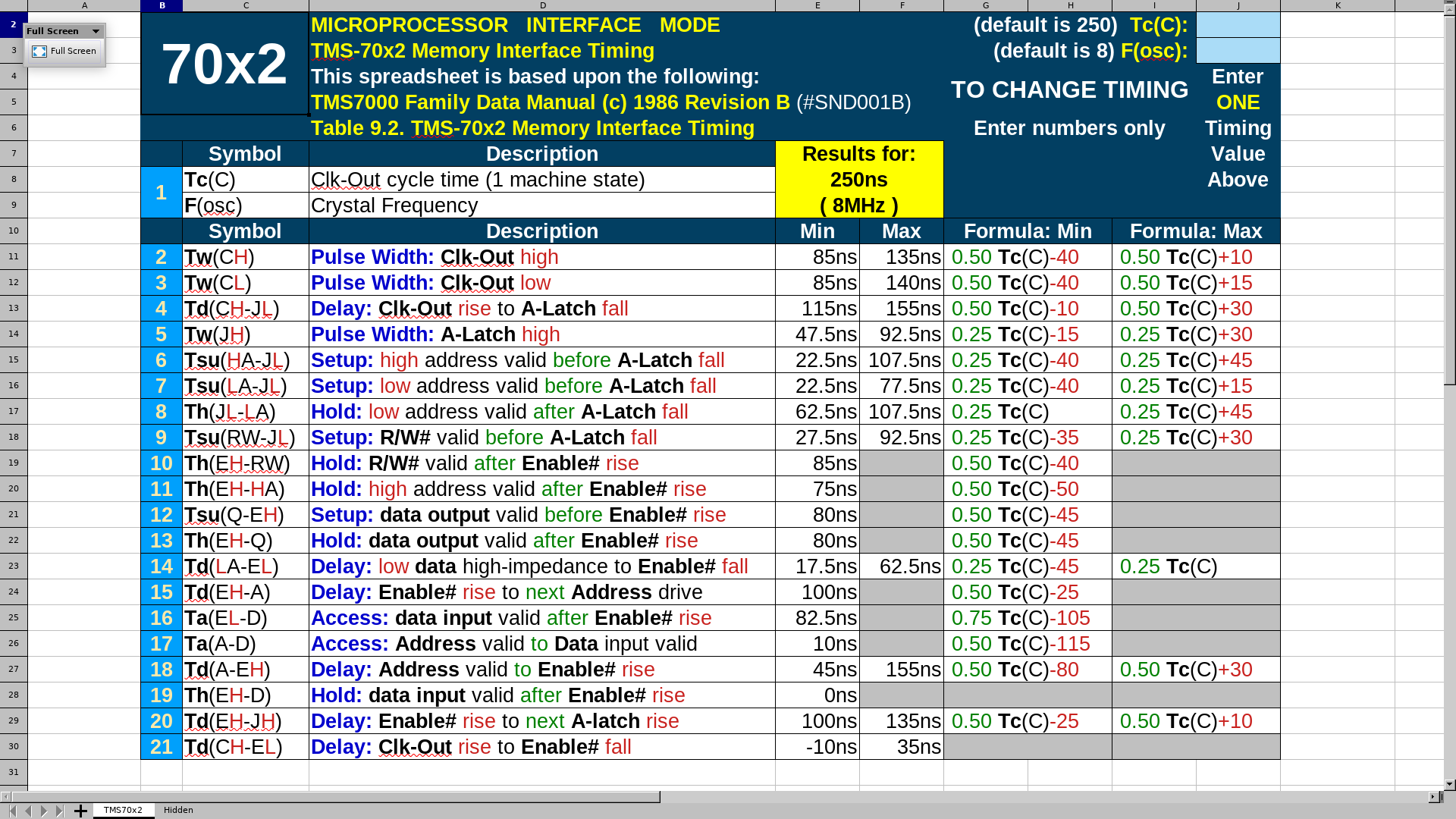Select the 62.5ns Max value for Td(LA-EL)
Viewport: 1456px width, 819px height.
tap(902, 566)
